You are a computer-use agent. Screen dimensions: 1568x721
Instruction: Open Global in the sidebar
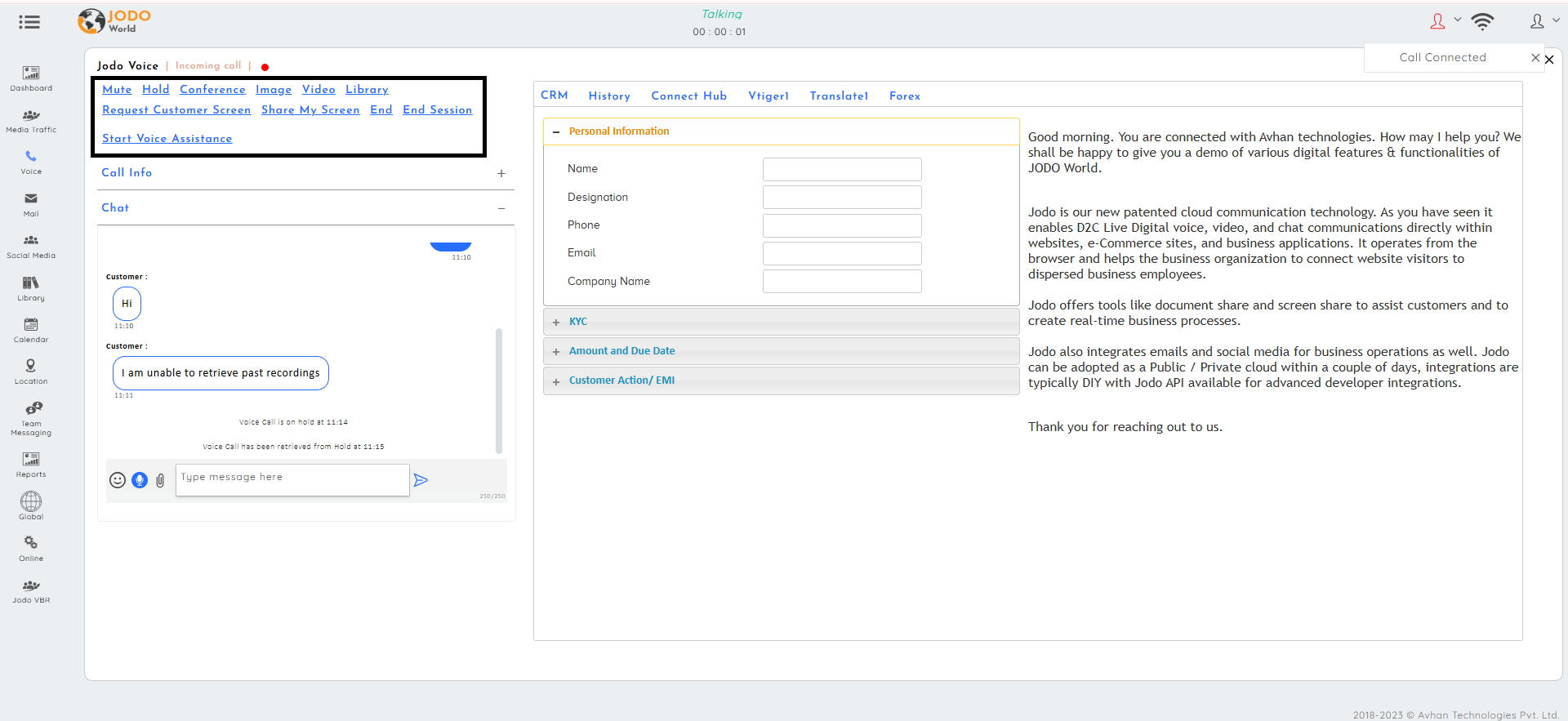point(31,505)
